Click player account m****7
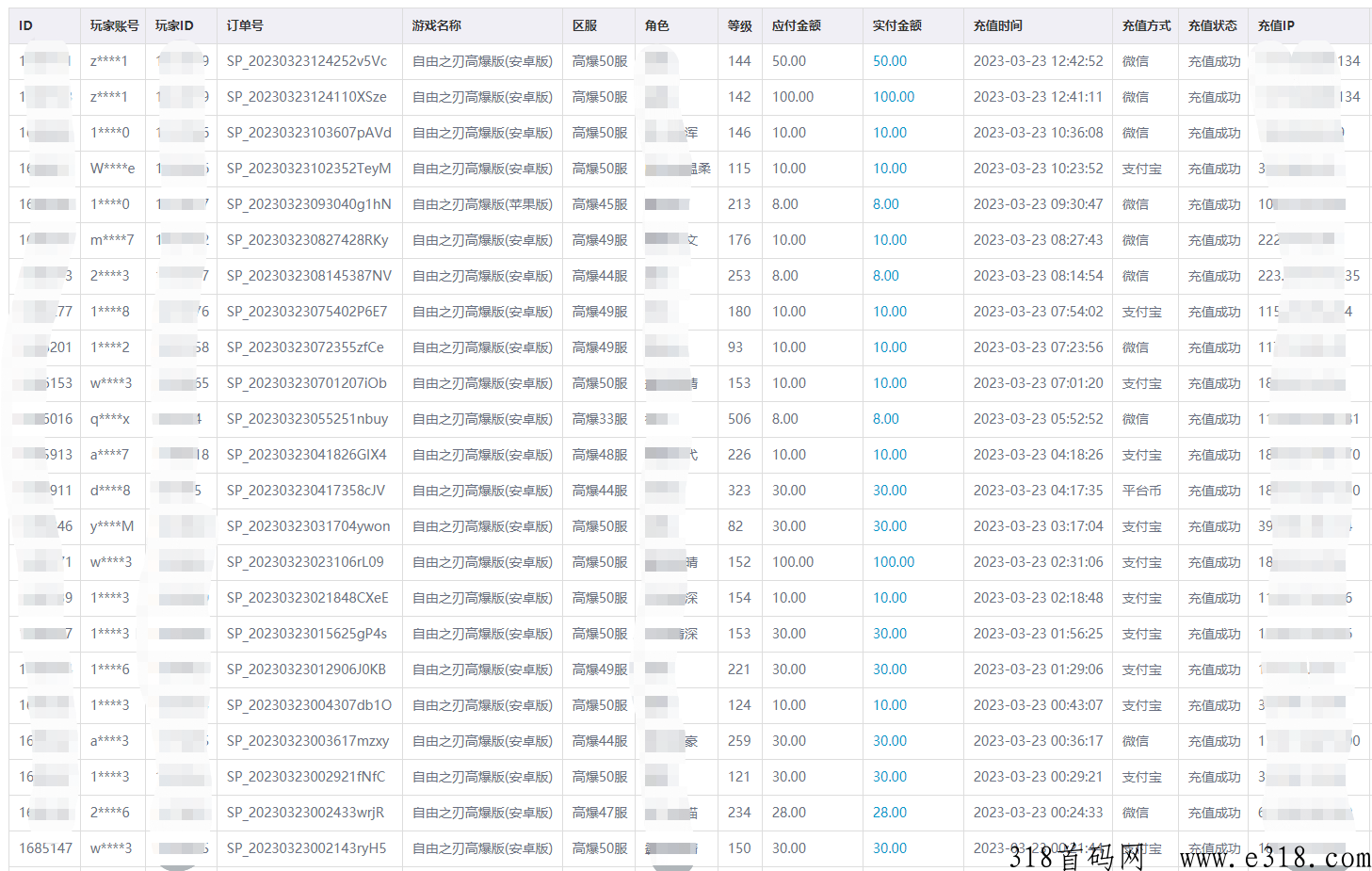 tap(112, 240)
